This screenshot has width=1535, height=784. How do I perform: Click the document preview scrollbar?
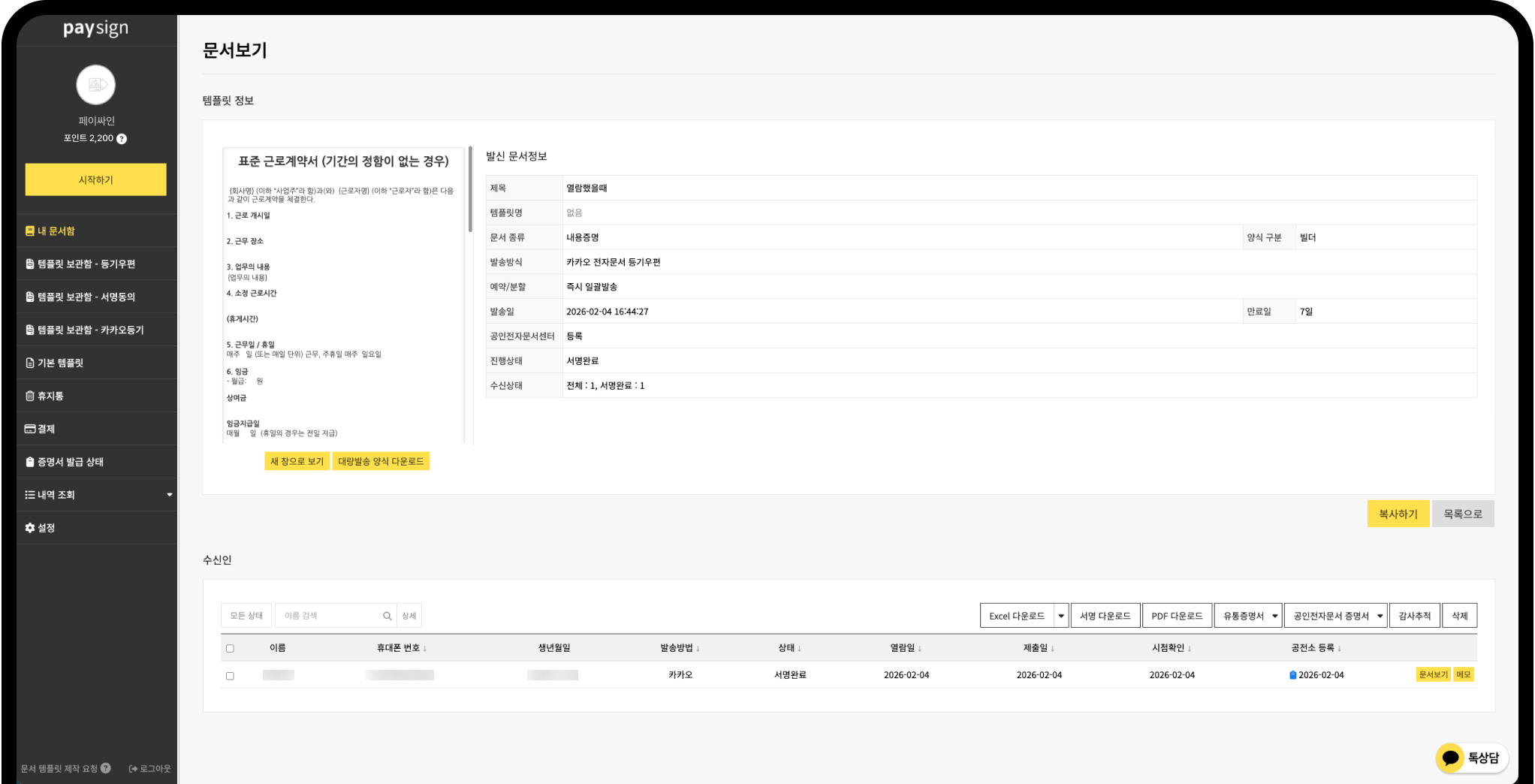pyautogui.click(x=470, y=191)
